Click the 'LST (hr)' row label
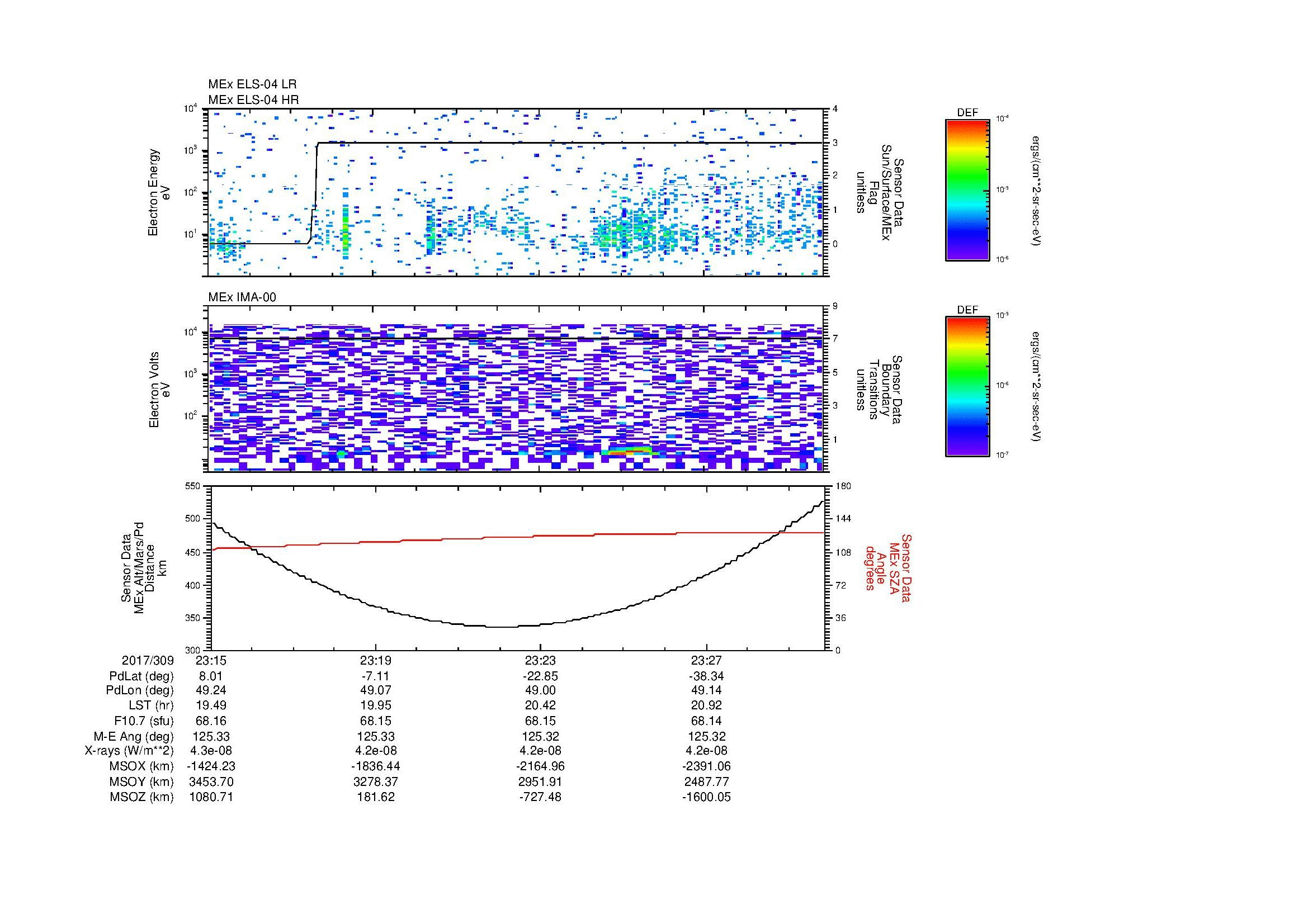 coord(151,705)
